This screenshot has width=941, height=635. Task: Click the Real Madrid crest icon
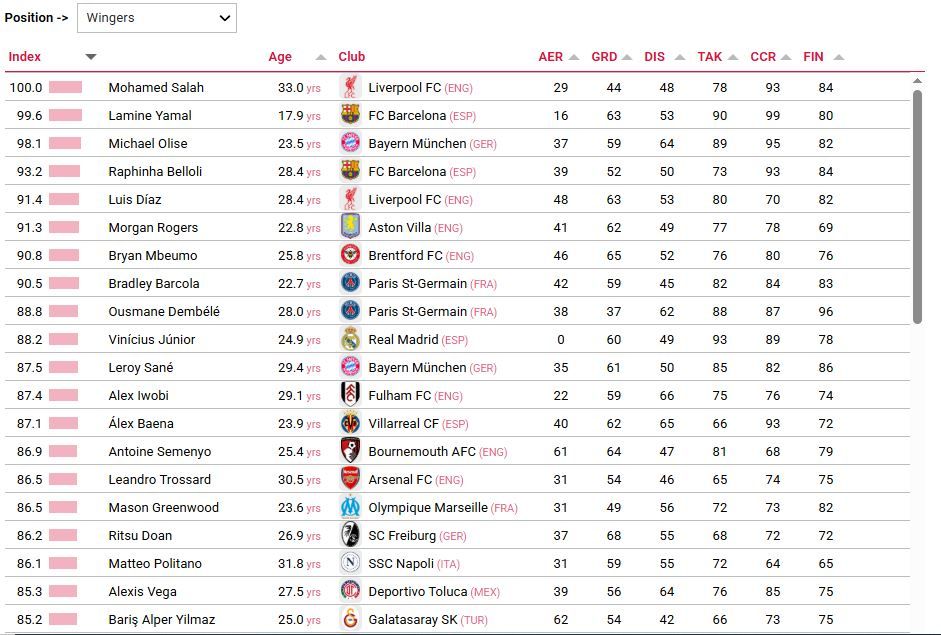[x=350, y=339]
